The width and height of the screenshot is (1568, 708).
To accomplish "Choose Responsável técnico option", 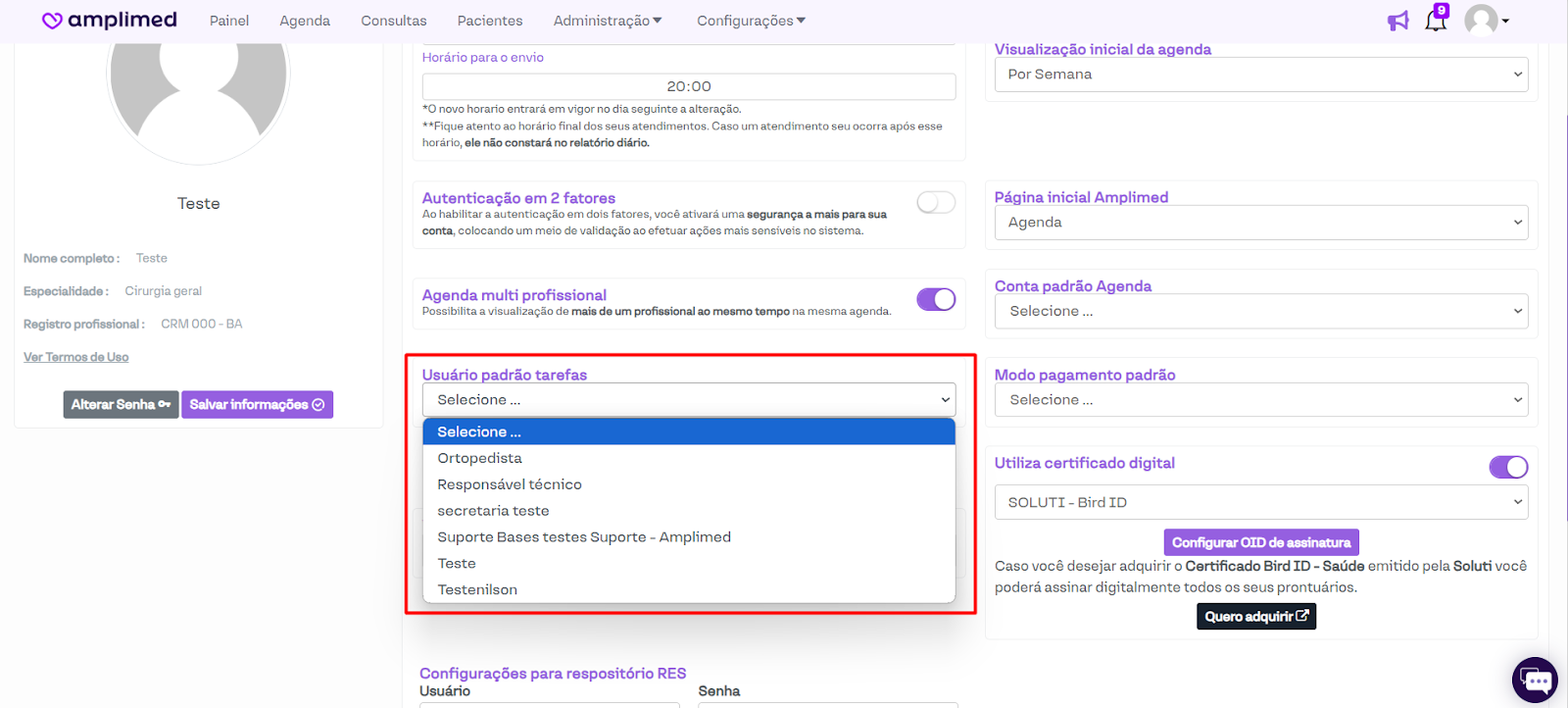I will pyautogui.click(x=510, y=484).
